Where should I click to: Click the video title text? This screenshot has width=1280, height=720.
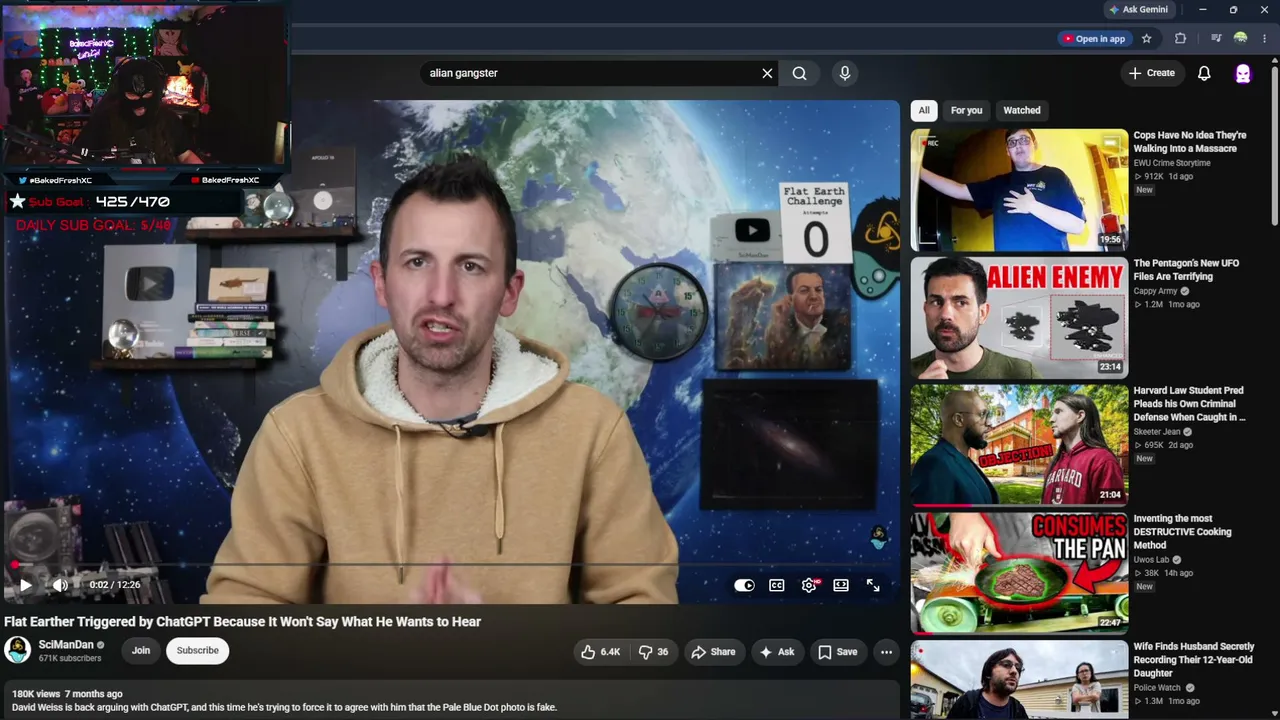(243, 622)
